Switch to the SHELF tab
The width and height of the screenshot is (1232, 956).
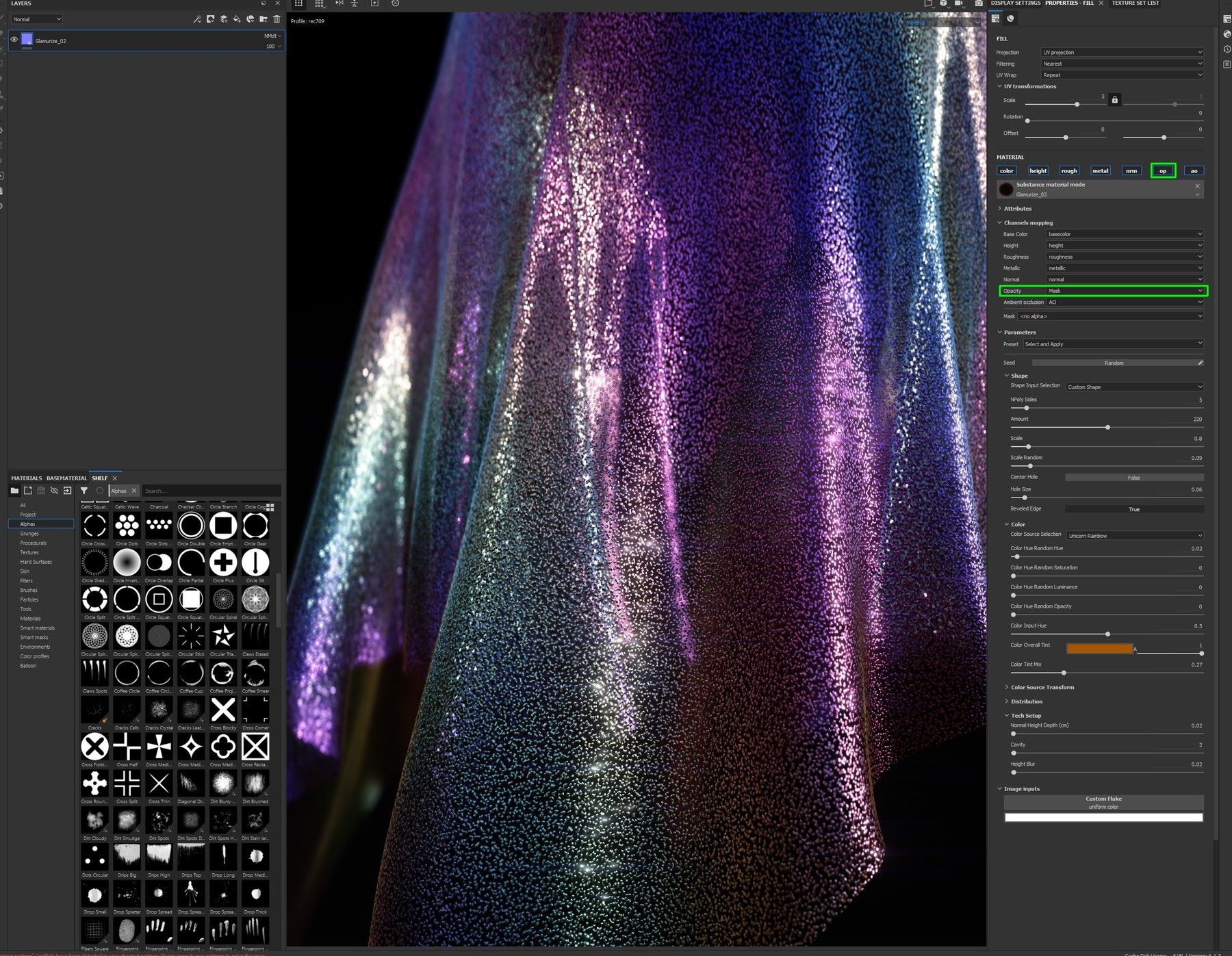point(100,478)
